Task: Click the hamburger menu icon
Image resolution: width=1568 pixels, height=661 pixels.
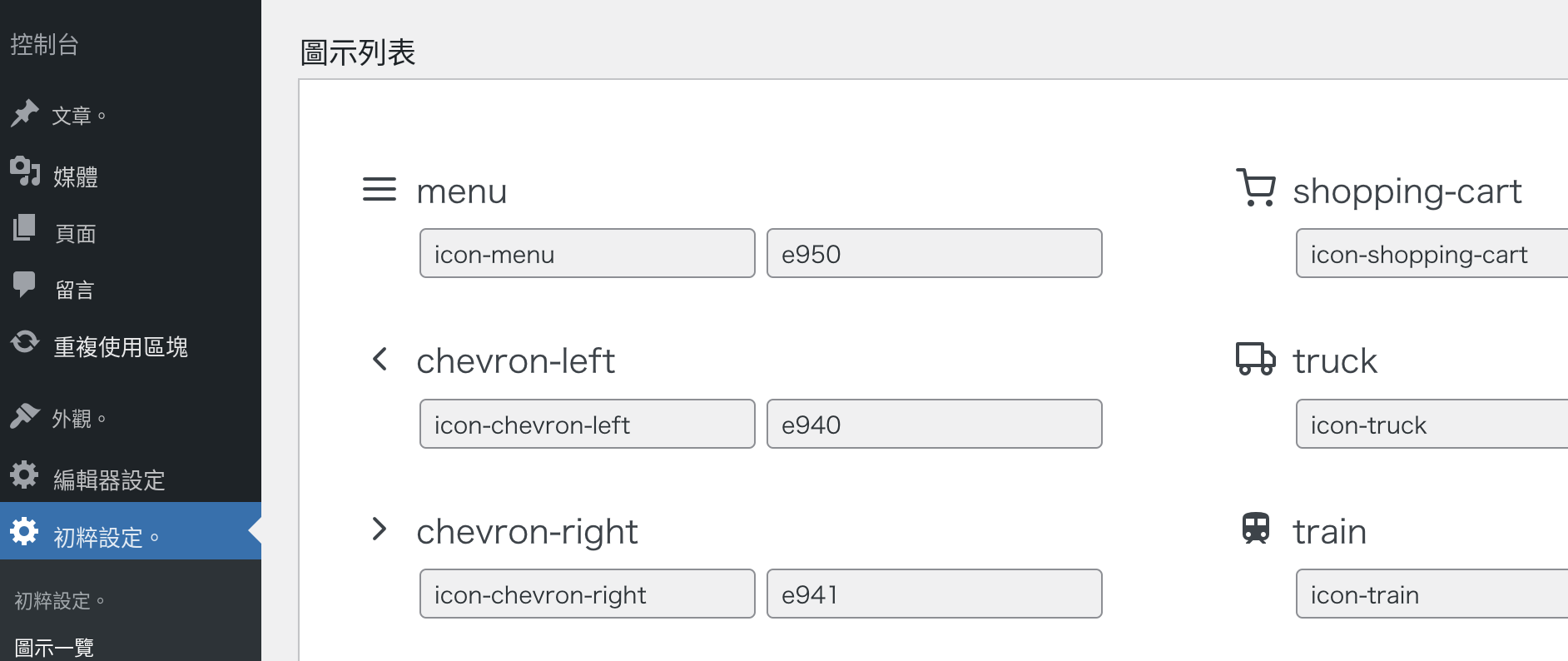Action: pos(379,190)
